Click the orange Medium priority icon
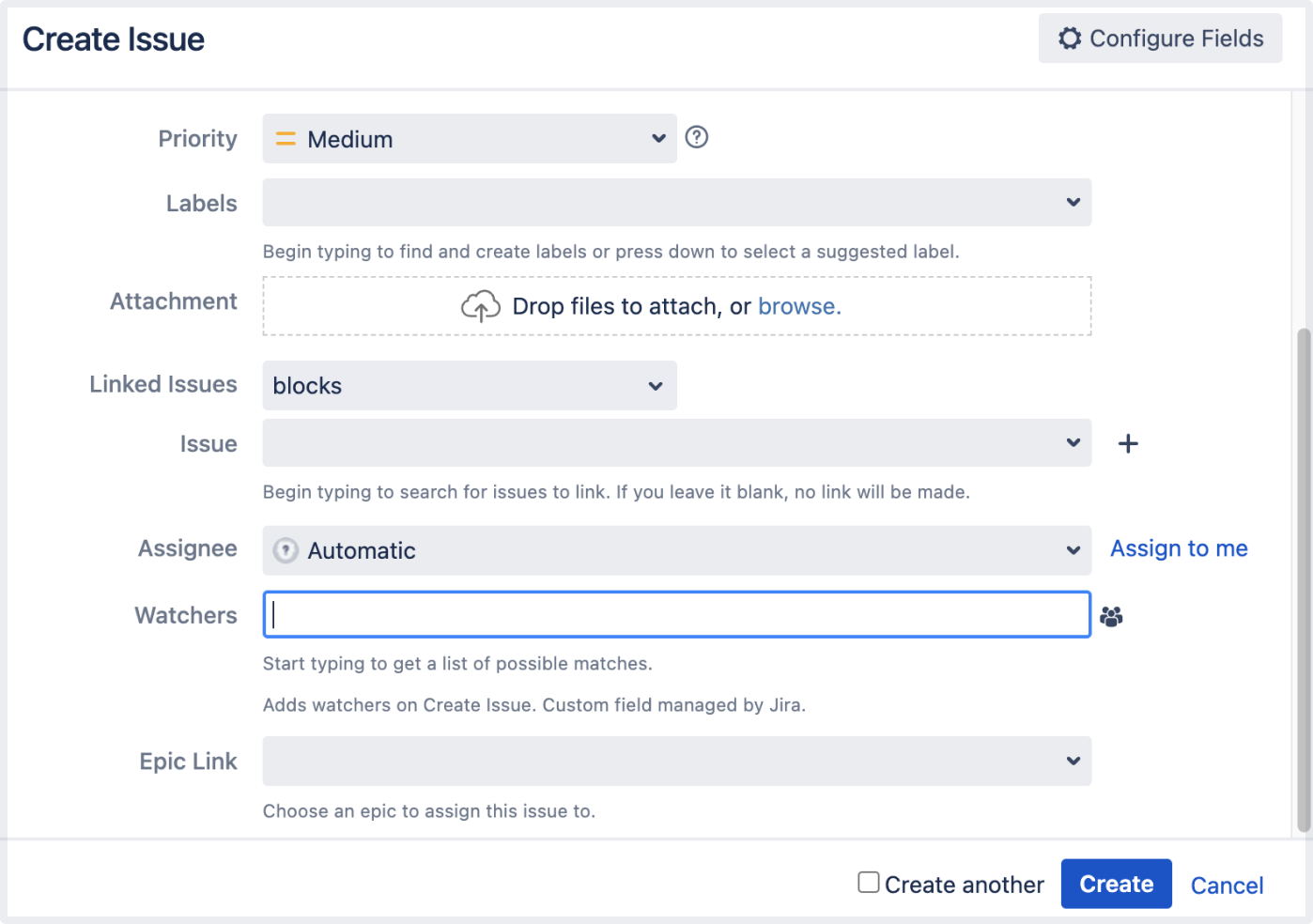The width and height of the screenshot is (1313, 924). pyautogui.click(x=286, y=139)
